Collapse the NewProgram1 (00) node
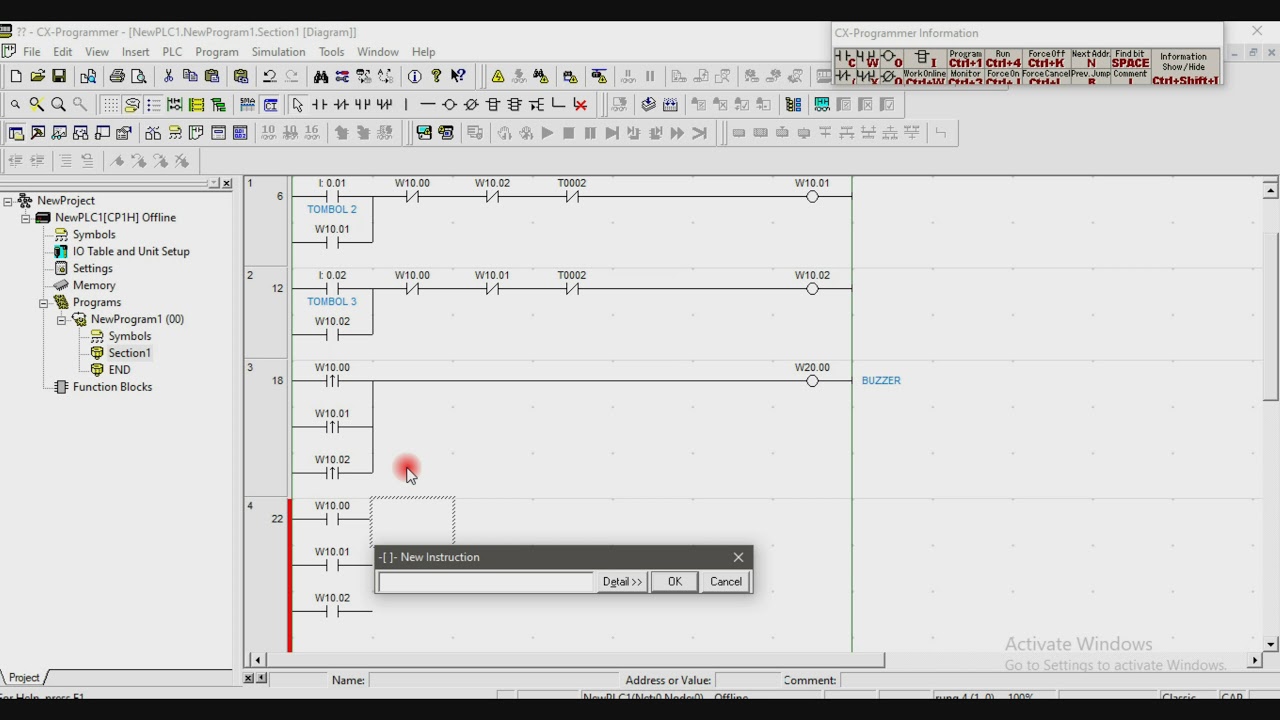Image resolution: width=1280 pixels, height=720 pixels. [62, 320]
